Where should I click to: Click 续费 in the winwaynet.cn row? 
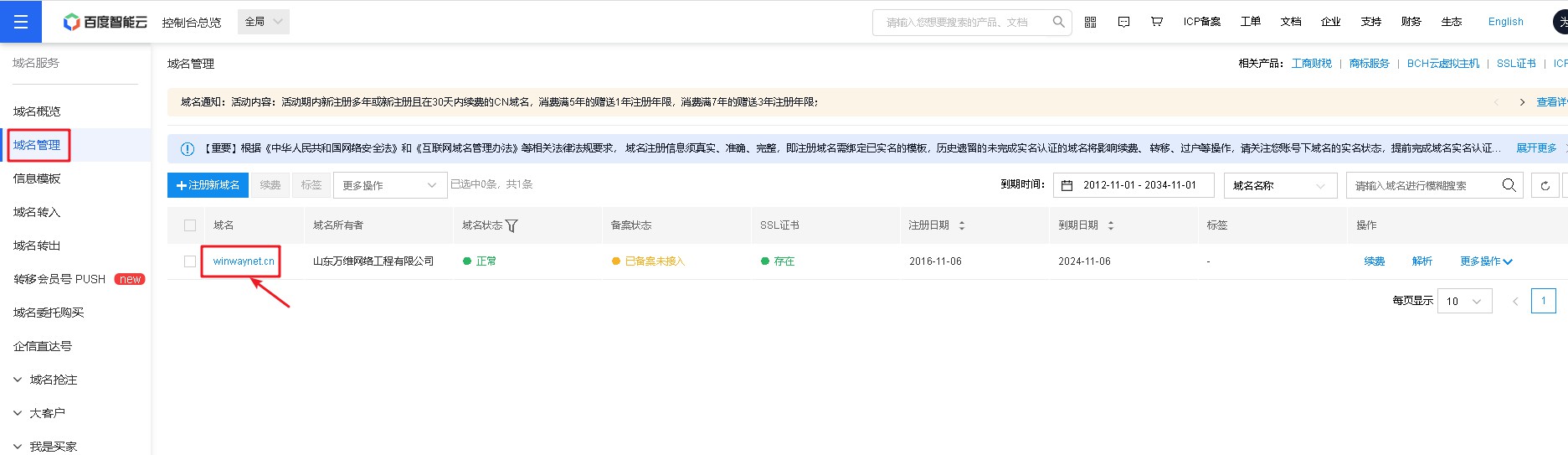1375,261
